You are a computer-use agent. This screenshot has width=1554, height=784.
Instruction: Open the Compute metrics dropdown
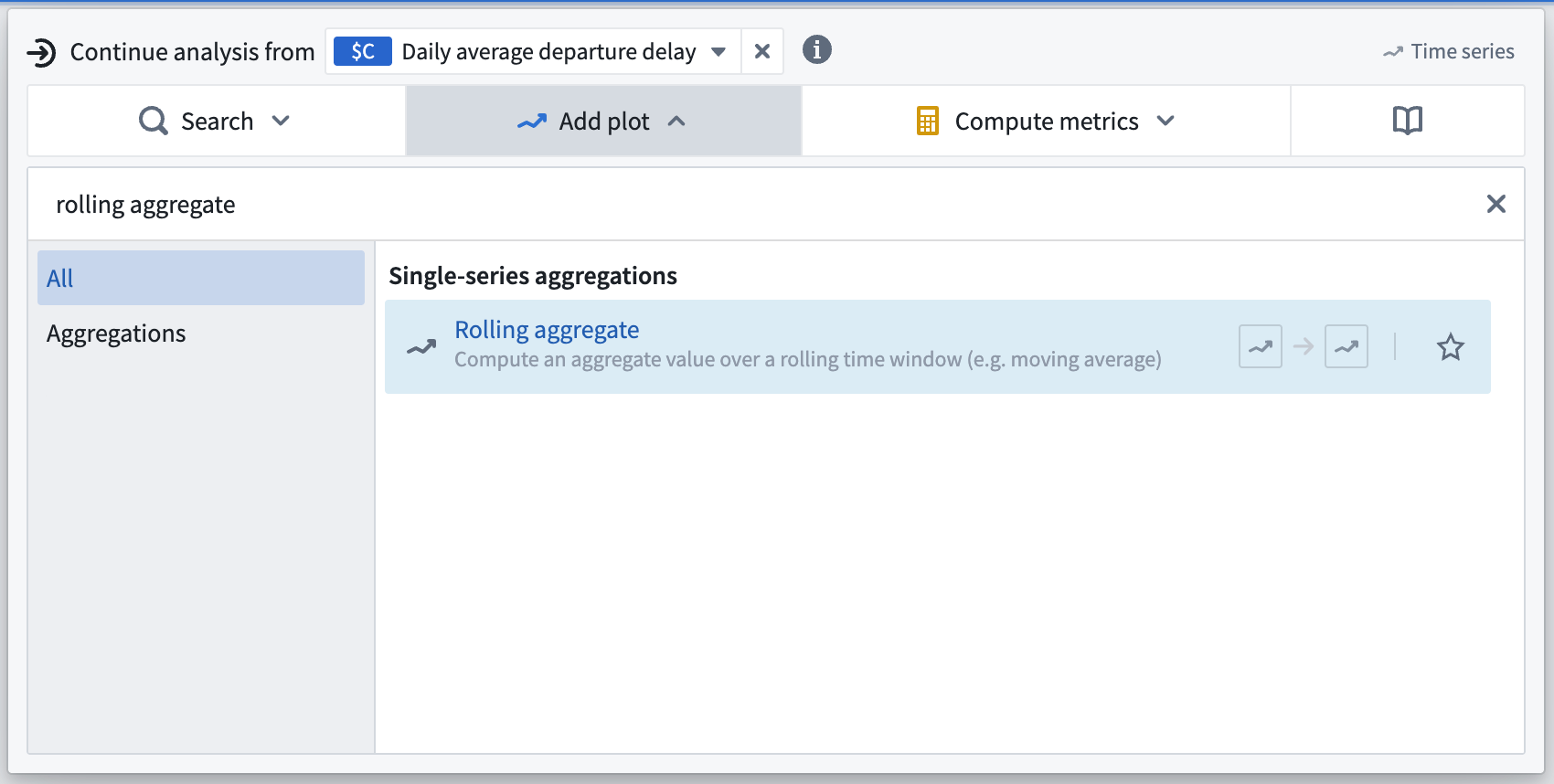(1166, 120)
